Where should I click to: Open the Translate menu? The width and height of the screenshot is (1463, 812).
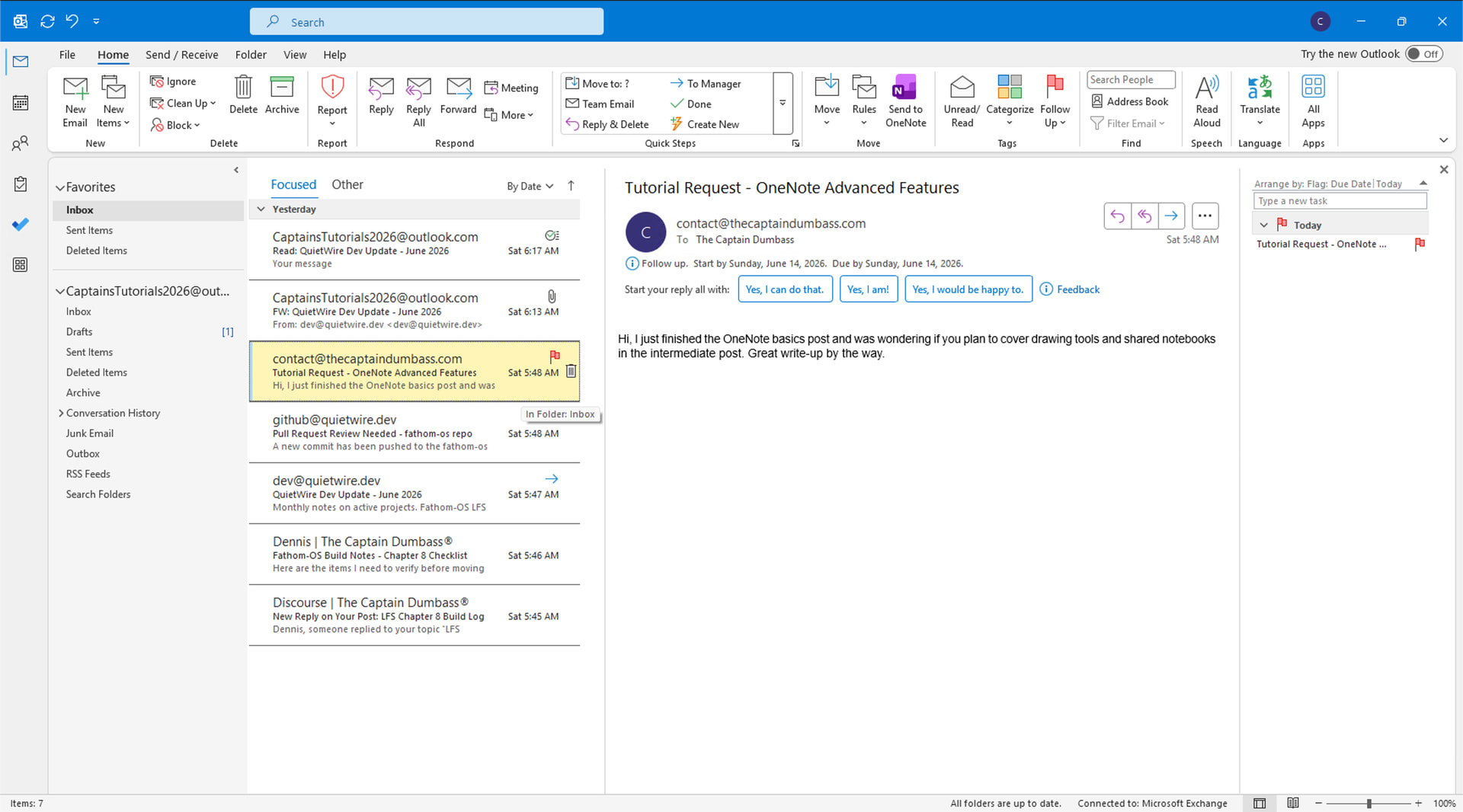[x=1260, y=101]
